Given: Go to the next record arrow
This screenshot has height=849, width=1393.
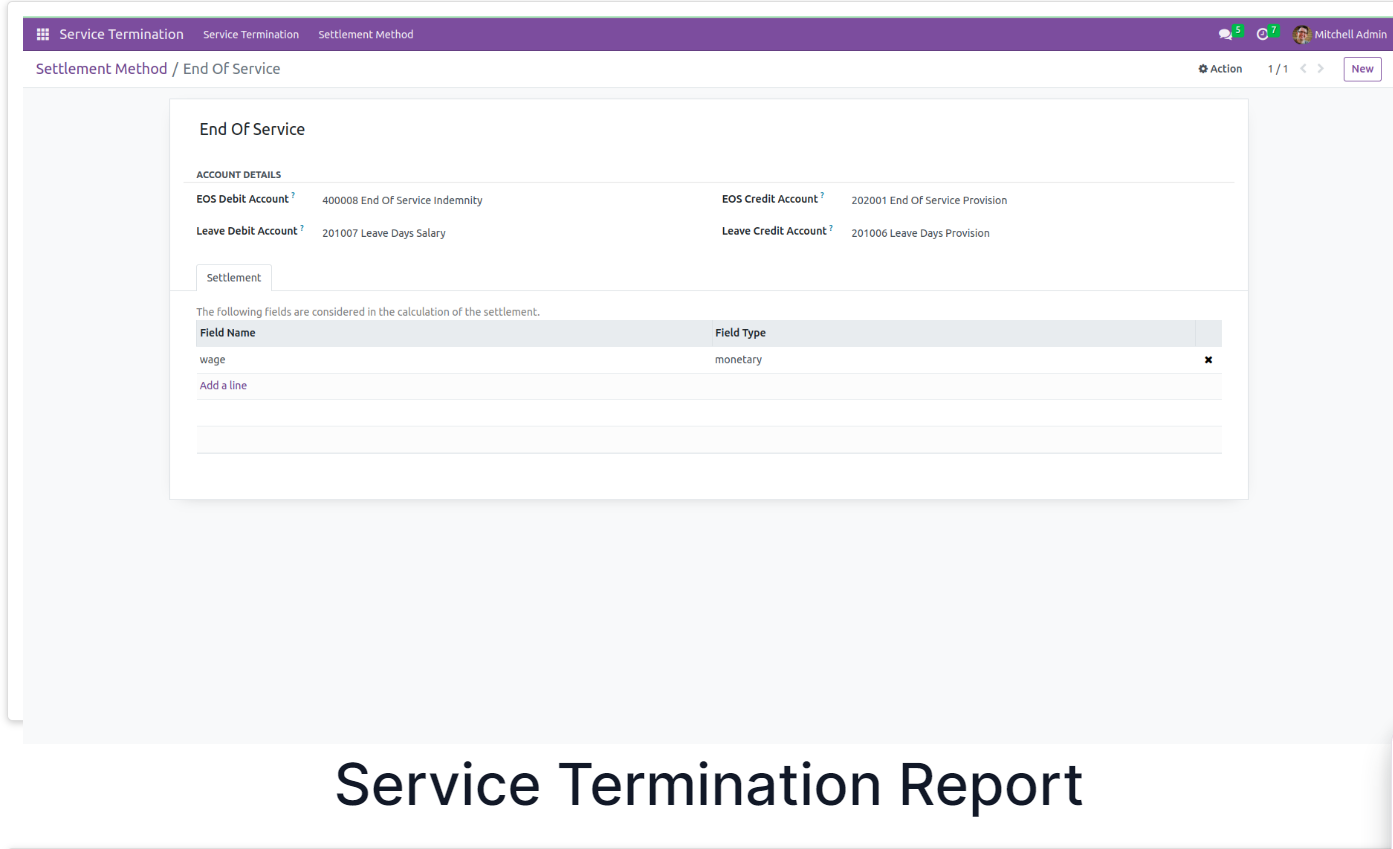Looking at the screenshot, I should (1321, 69).
